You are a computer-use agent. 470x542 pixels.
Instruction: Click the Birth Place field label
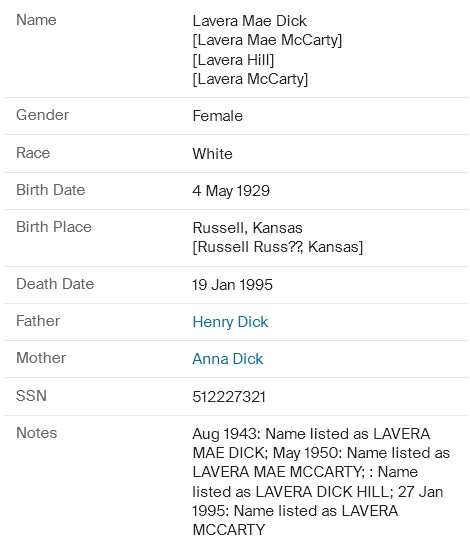[x=54, y=227]
